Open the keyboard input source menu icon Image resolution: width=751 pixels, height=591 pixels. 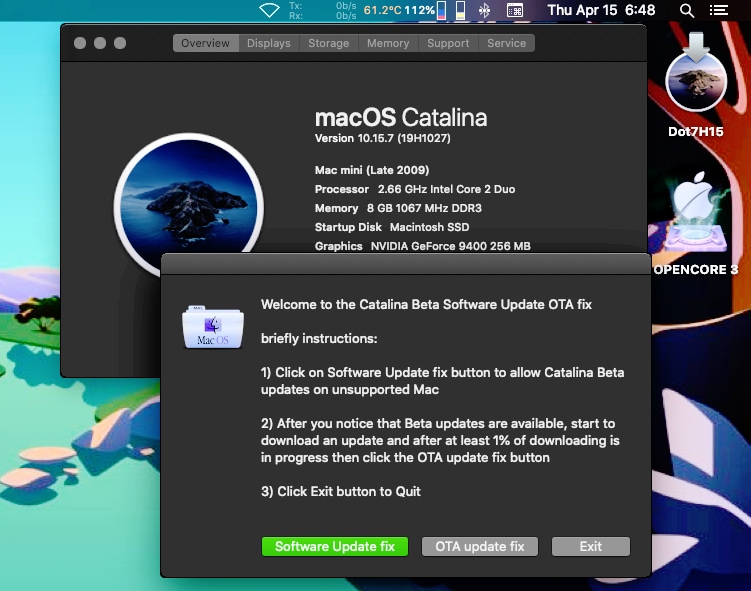[515, 10]
